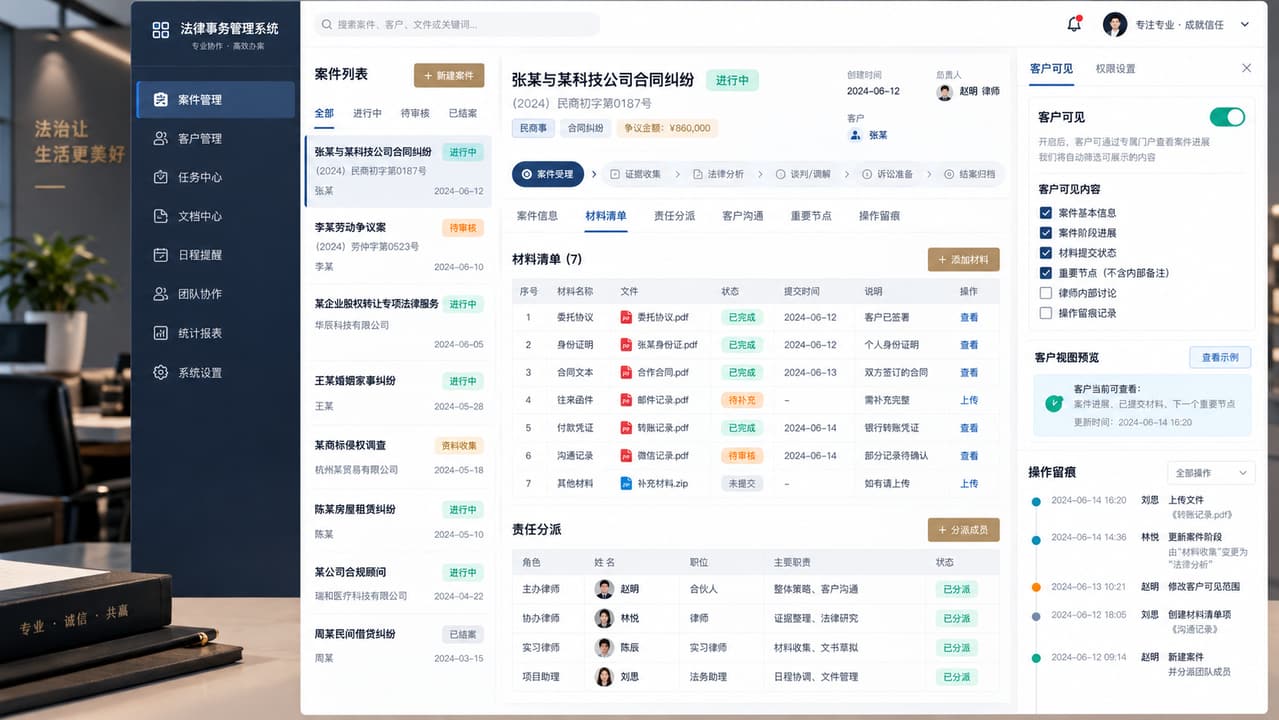Focus the search cases input field
Image resolution: width=1279 pixels, height=720 pixels.
point(457,24)
